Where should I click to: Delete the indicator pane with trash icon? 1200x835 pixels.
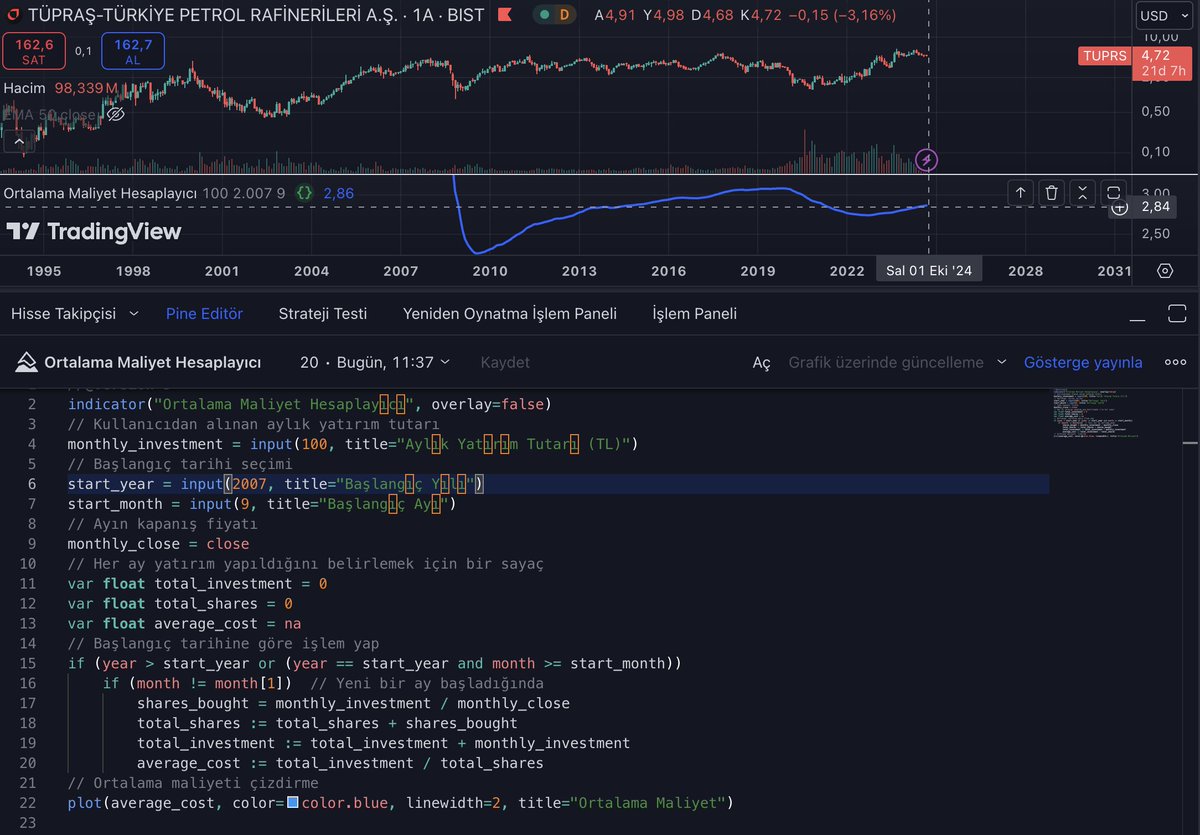(x=1051, y=193)
